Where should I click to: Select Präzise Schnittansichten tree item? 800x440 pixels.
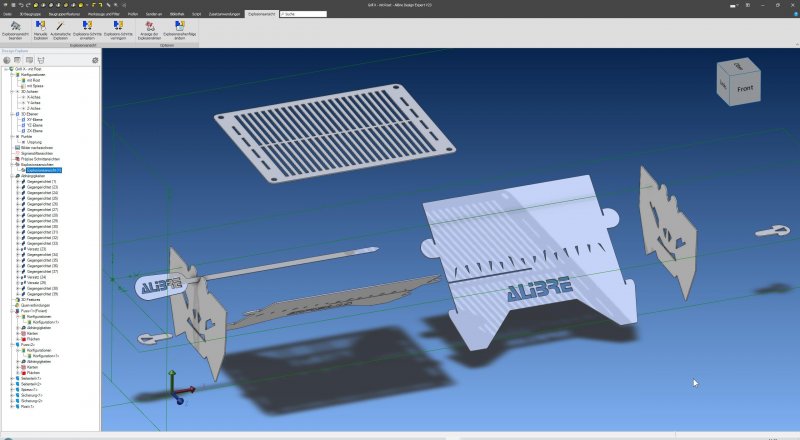coord(40,159)
